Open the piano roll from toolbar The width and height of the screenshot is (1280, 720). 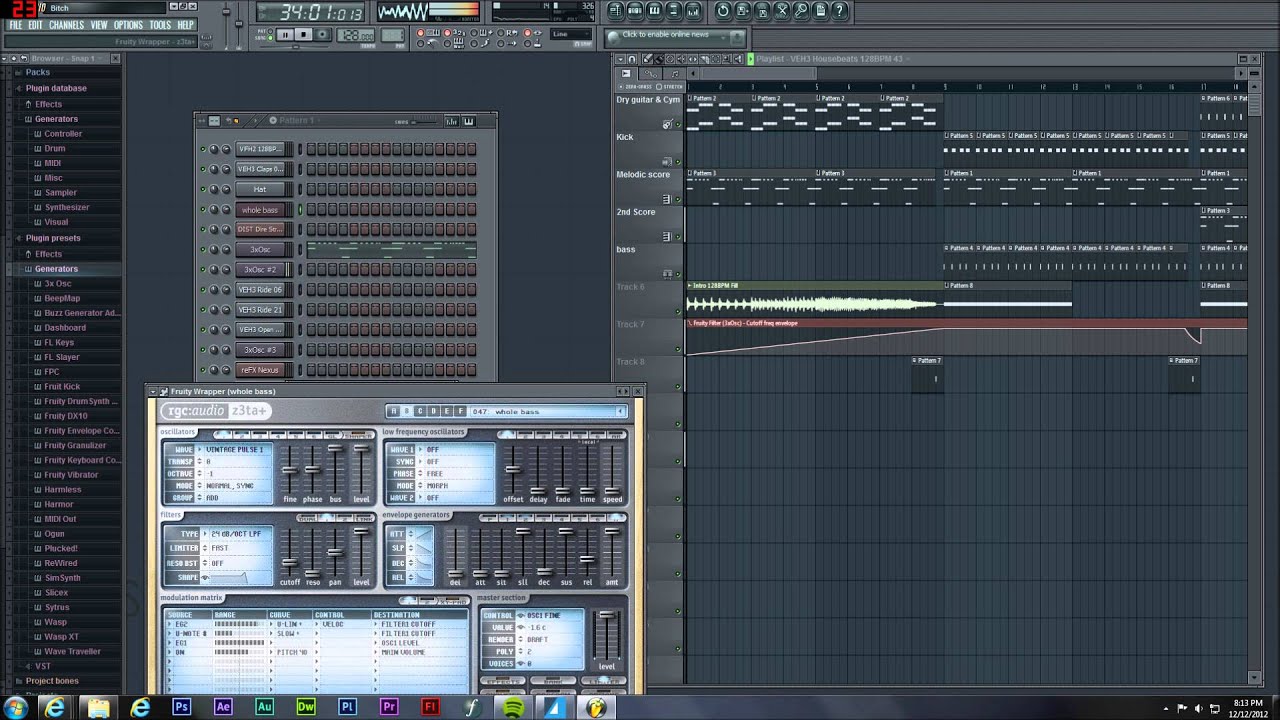(x=655, y=11)
